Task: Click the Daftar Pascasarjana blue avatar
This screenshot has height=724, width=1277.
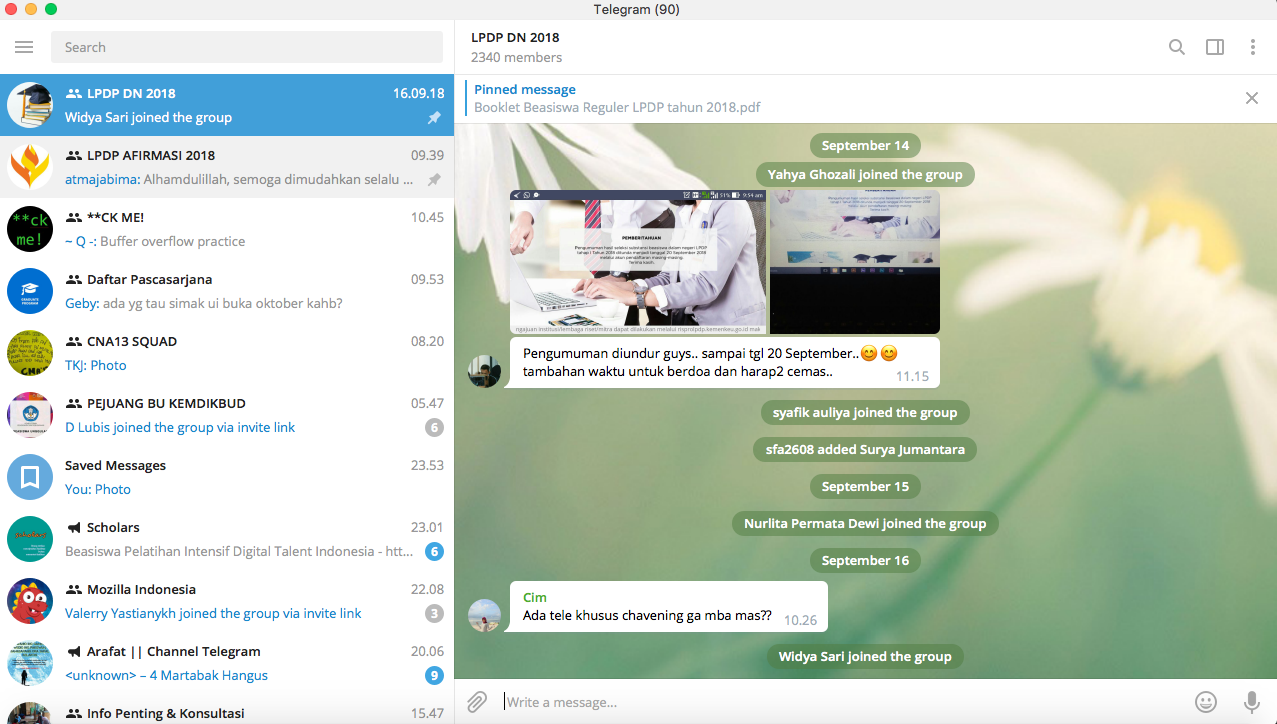Action: pos(30,291)
